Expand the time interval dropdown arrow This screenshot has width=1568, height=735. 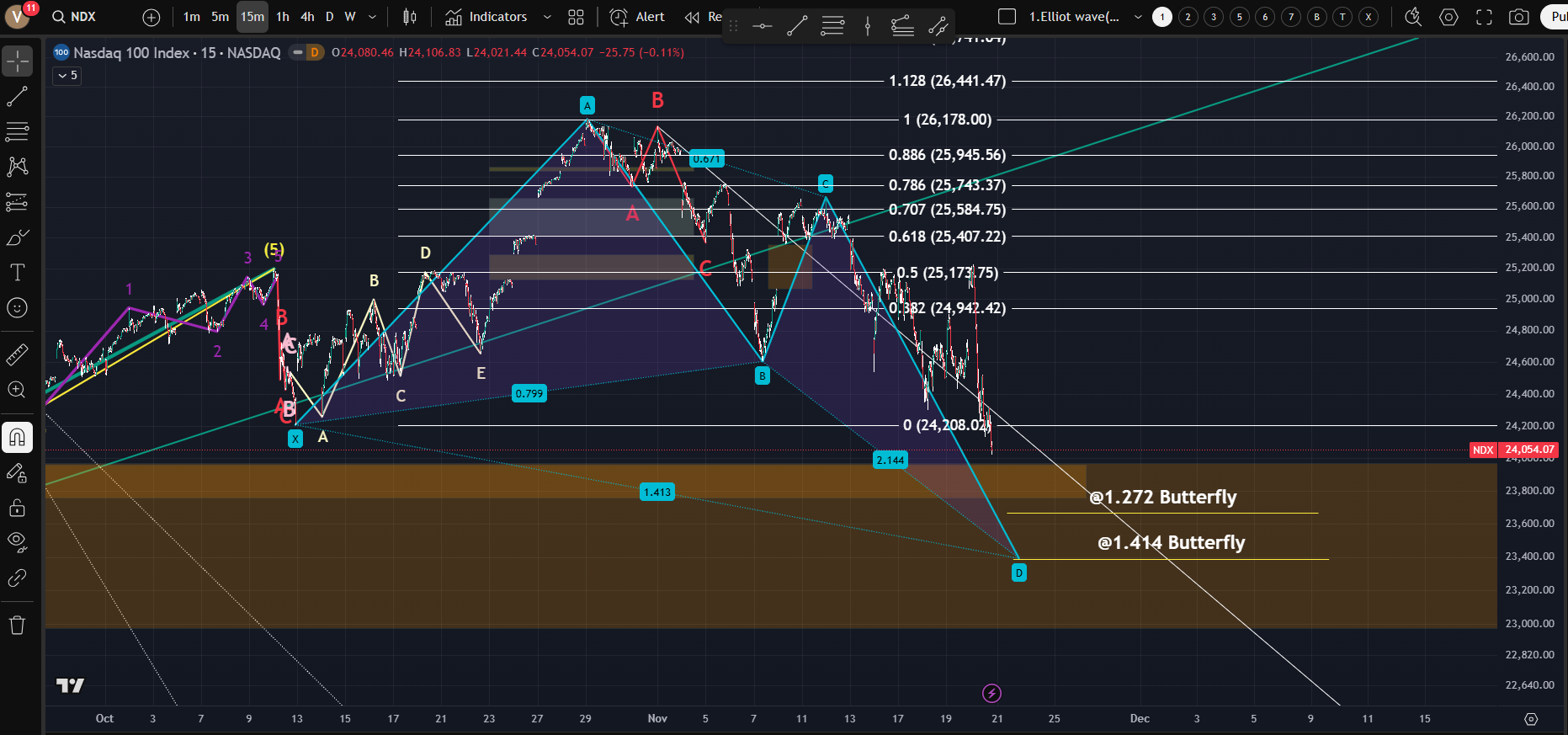373,17
